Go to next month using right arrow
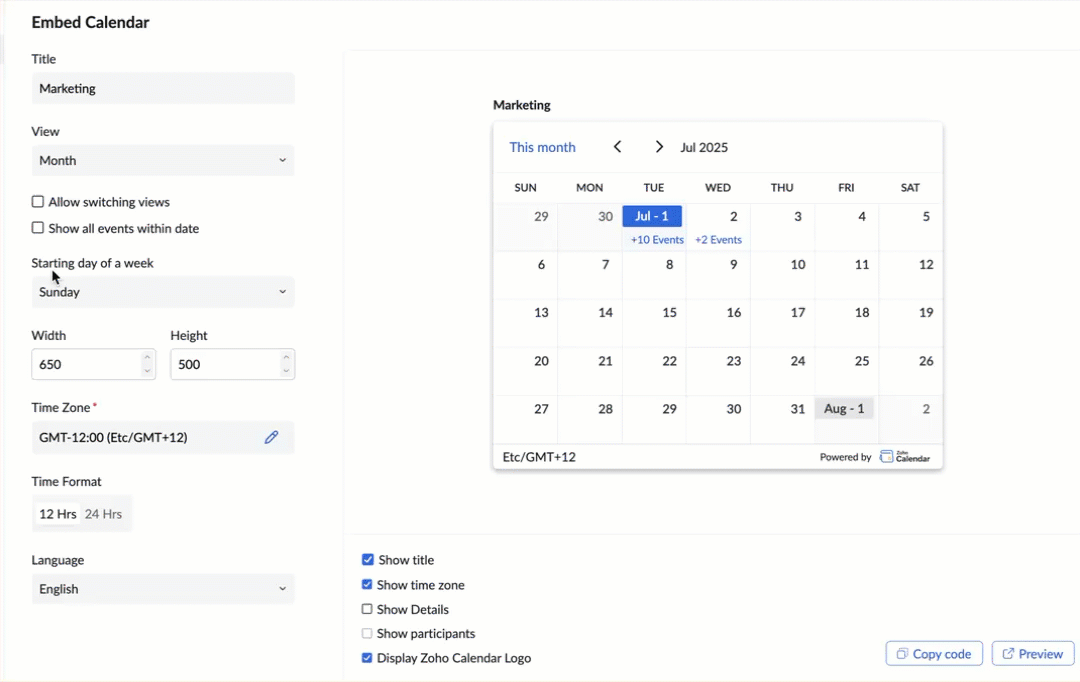1080x682 pixels. [x=659, y=147]
